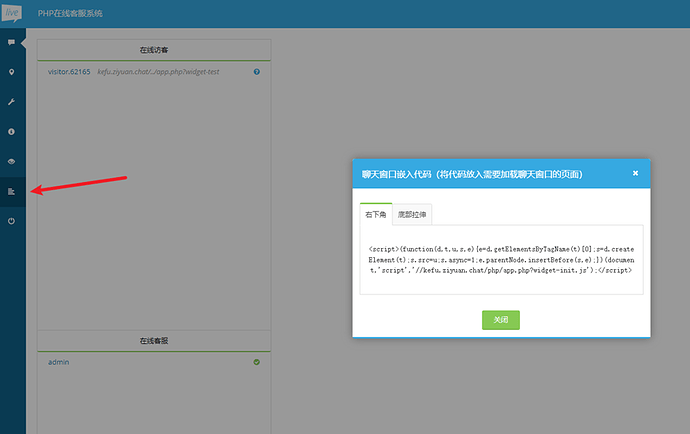Click the admin operator name
Image resolution: width=690 pixels, height=434 pixels.
[x=59, y=362]
